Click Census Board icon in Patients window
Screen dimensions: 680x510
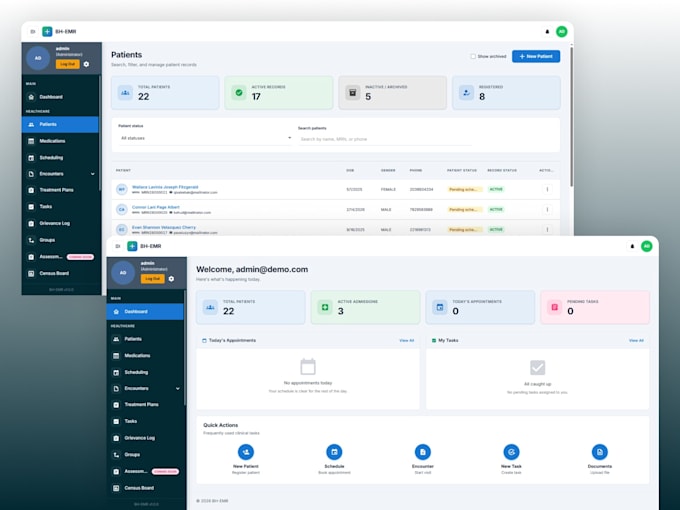[x=31, y=274]
